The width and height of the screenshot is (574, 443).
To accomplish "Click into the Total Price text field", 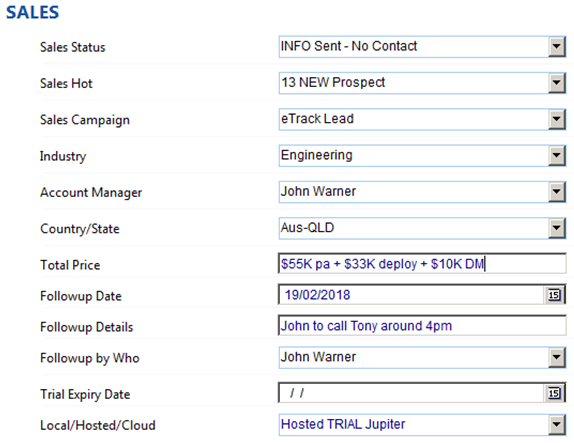I will tap(422, 264).
